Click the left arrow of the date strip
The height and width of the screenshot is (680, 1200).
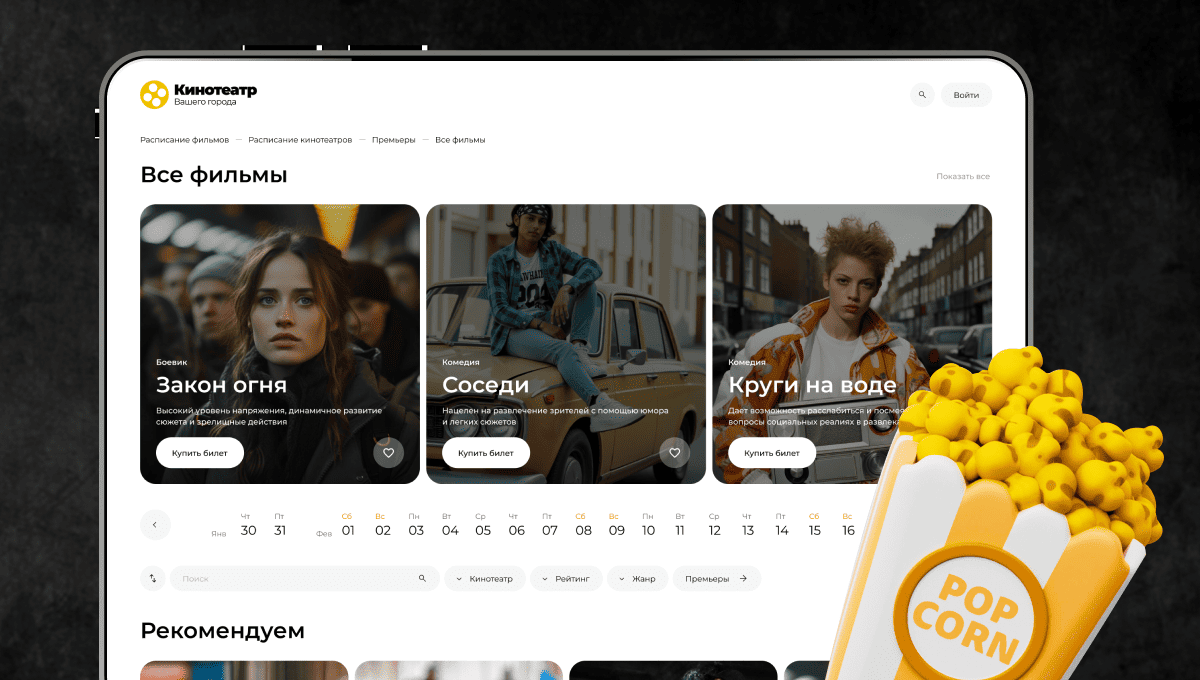pos(155,525)
